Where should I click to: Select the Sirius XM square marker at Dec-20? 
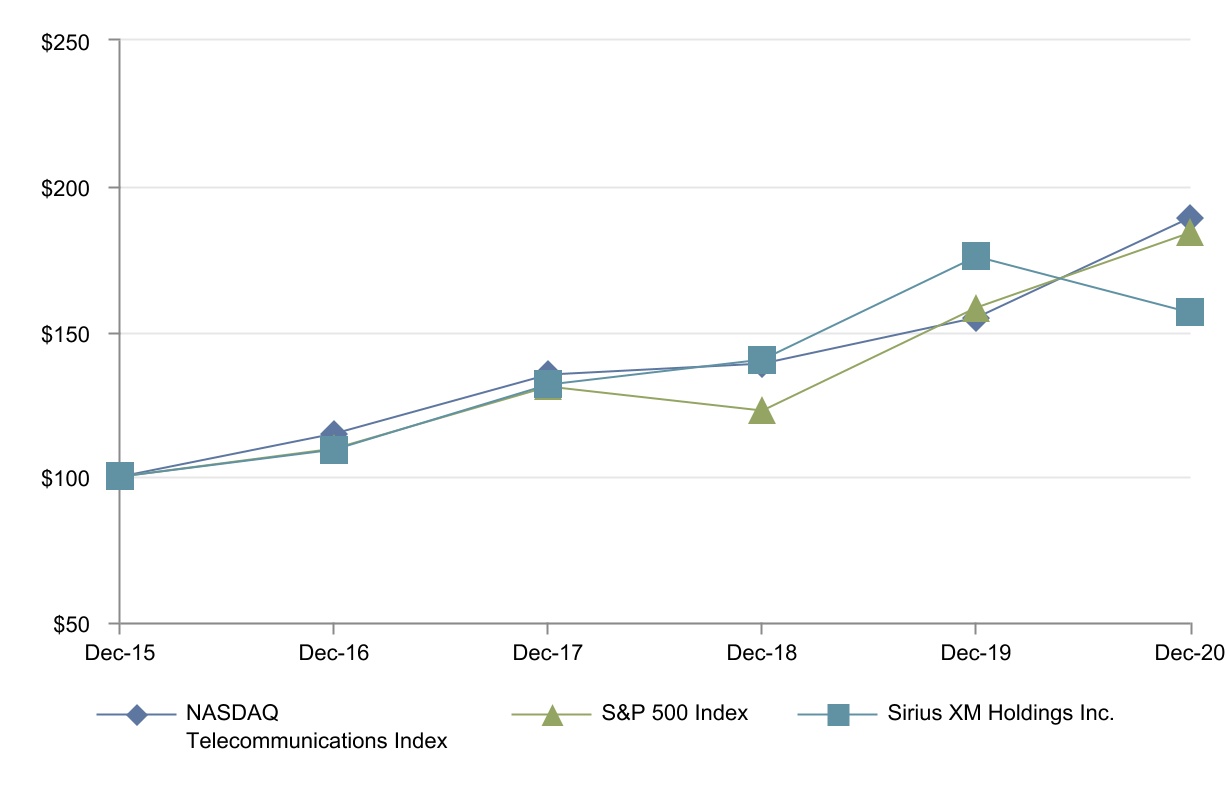click(x=1189, y=312)
